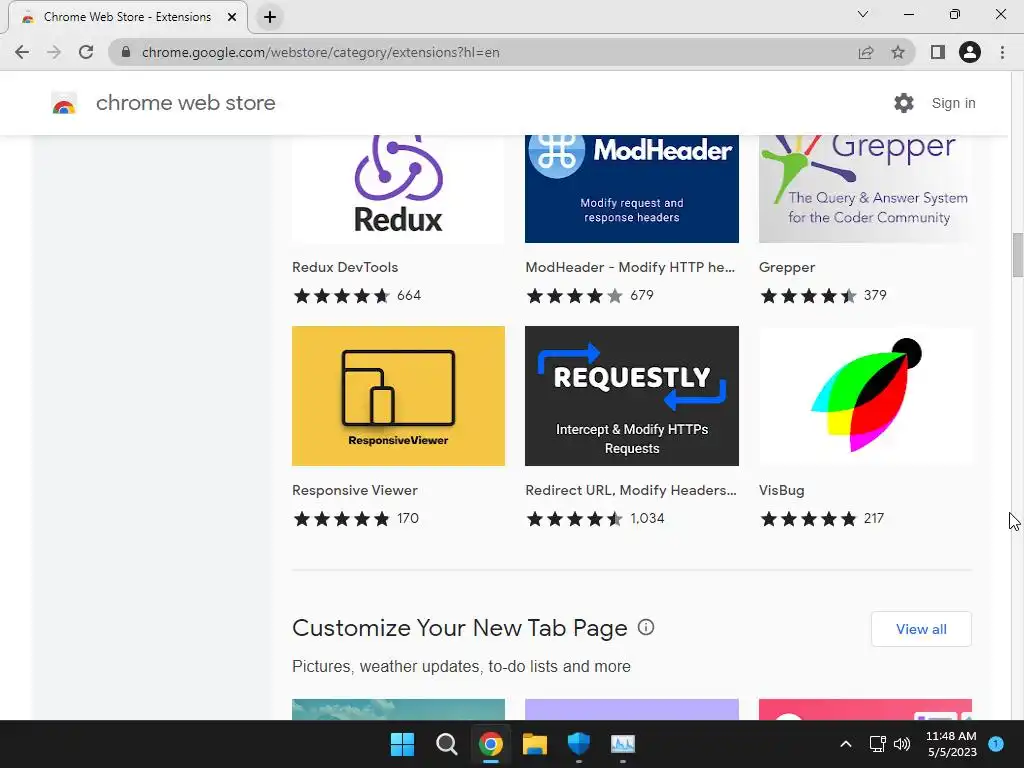Click the volume speaker icon

902,744
